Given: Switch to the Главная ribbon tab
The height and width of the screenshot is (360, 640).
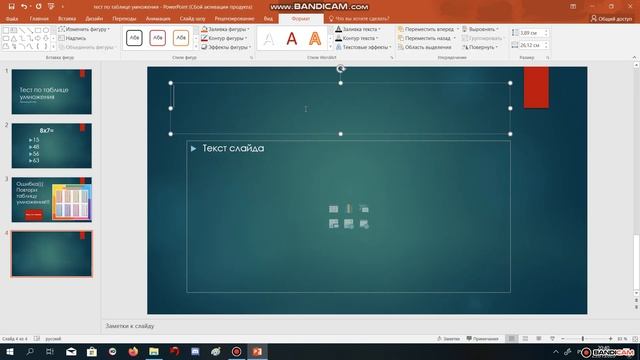Looking at the screenshot, I should 39,19.
